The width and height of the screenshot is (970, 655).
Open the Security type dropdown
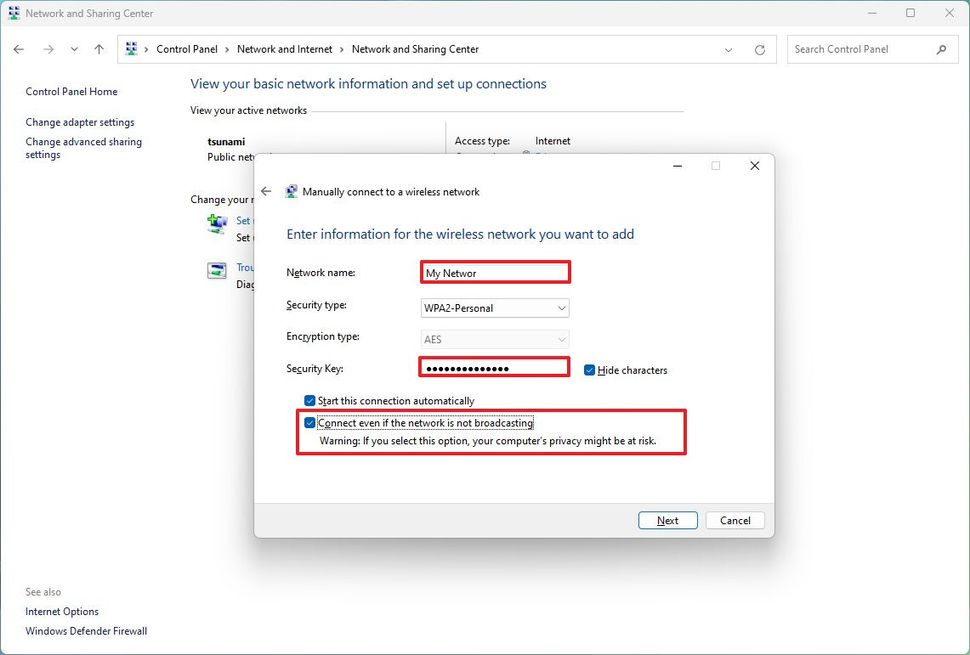(x=560, y=308)
